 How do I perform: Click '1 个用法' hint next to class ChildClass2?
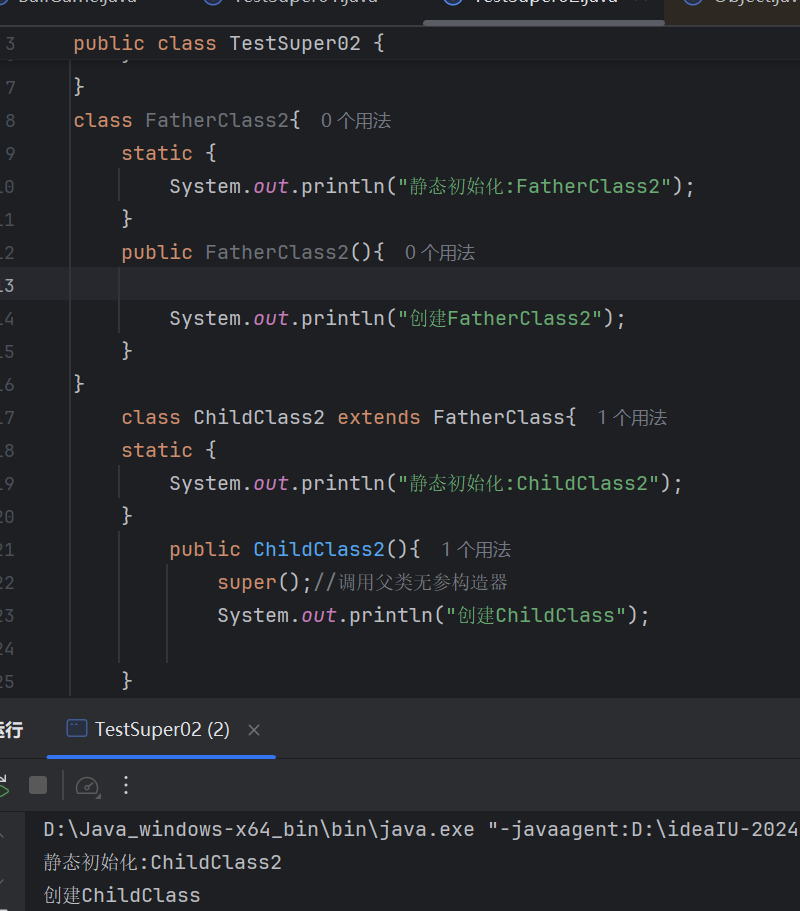pos(631,418)
